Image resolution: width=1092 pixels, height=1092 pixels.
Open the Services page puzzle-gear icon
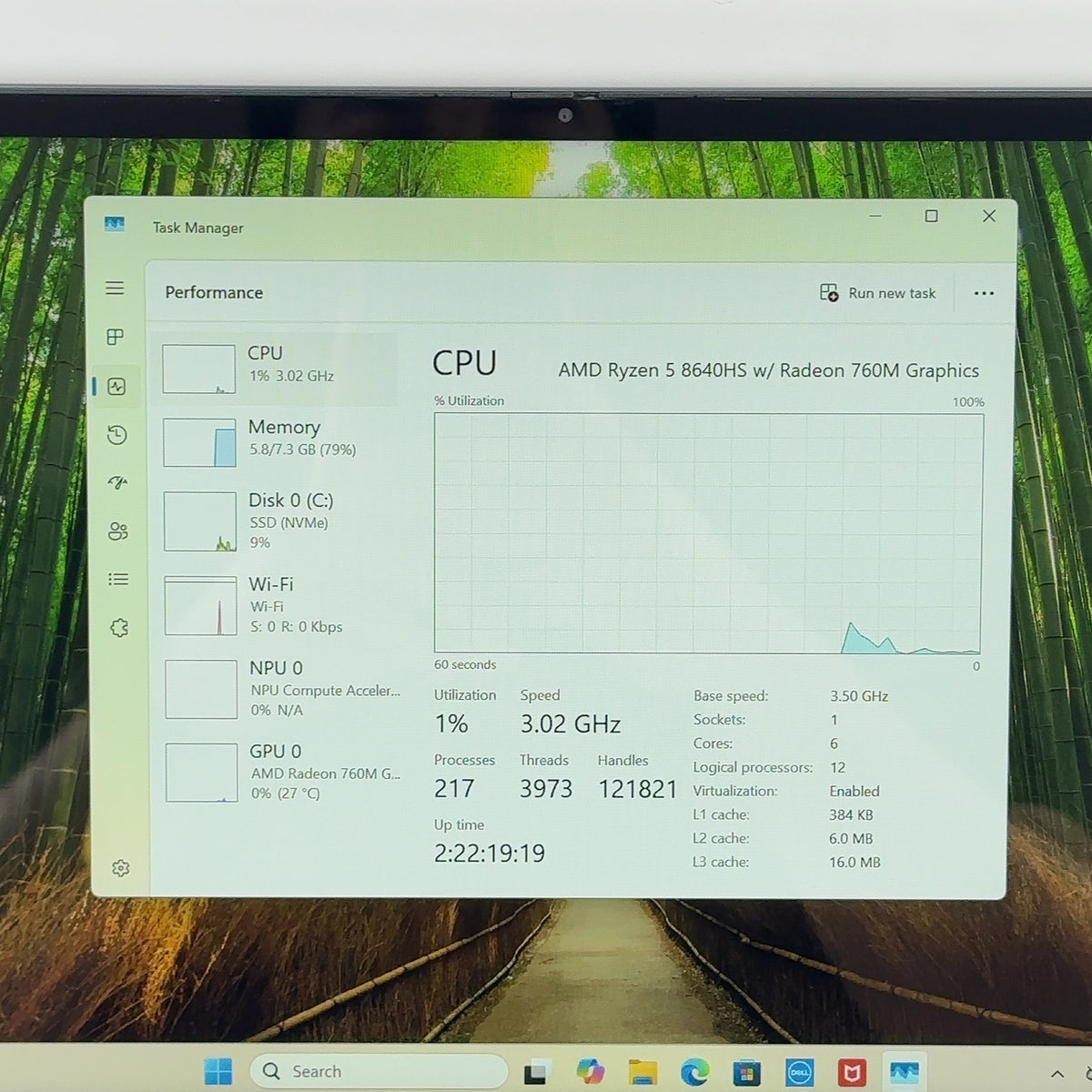(119, 628)
